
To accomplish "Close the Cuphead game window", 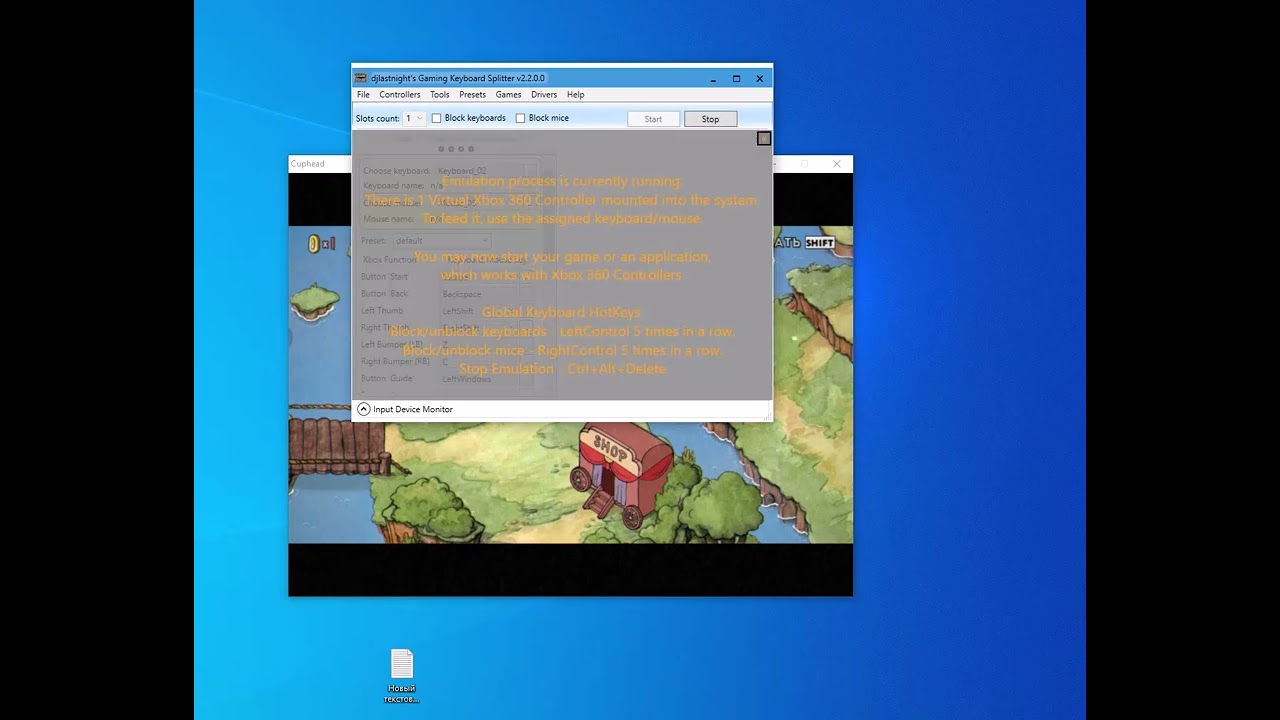I will click(837, 164).
